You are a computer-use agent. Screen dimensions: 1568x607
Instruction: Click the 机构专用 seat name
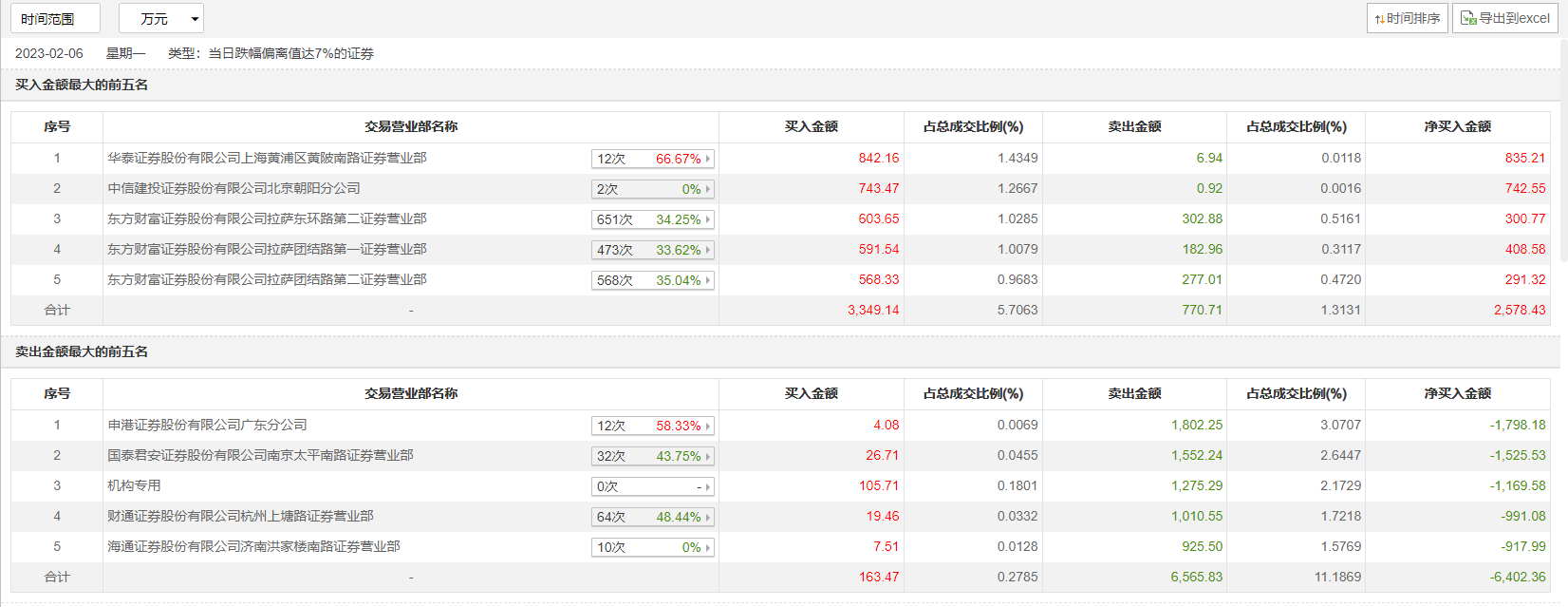click(x=134, y=485)
